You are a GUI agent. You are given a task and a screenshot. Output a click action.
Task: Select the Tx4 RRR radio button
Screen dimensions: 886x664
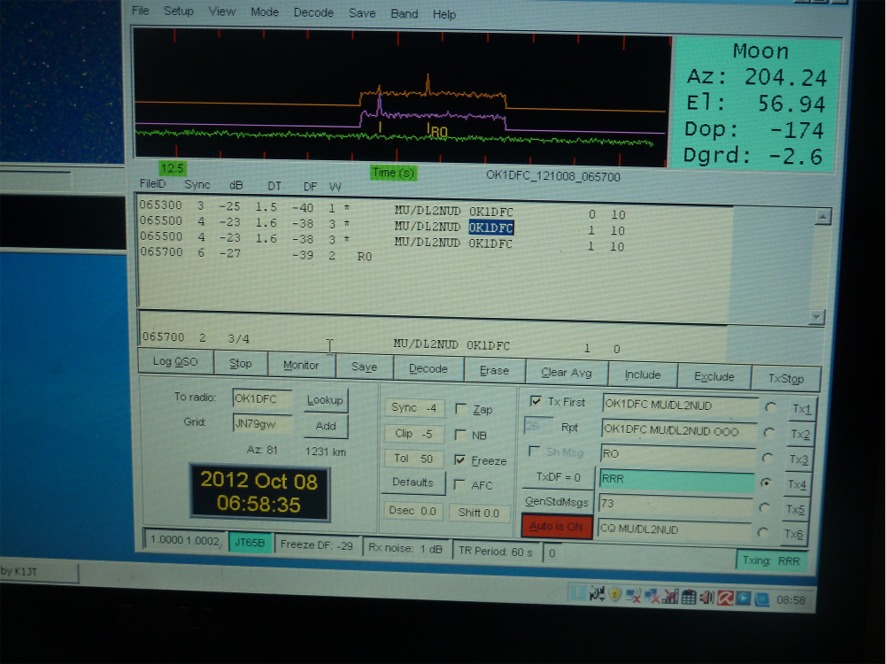[x=766, y=482]
